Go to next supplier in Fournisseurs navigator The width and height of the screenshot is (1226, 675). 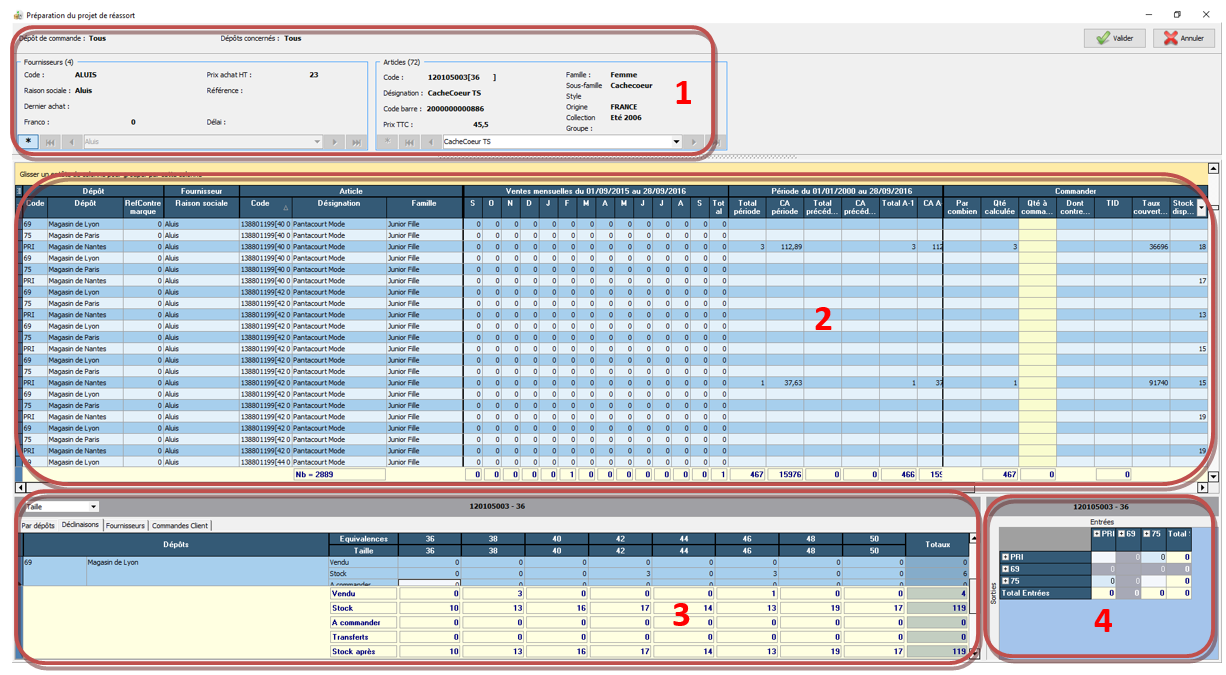(336, 142)
